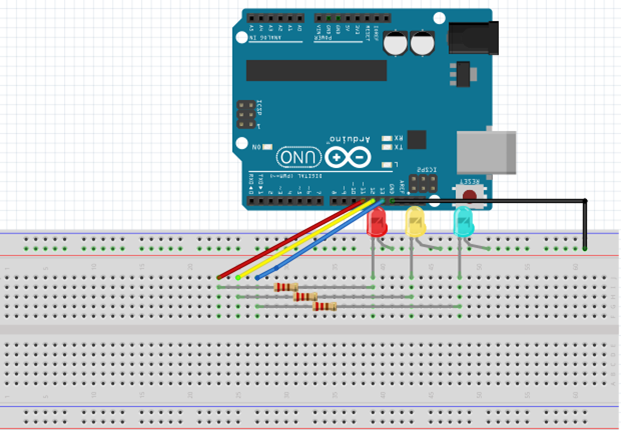The image size is (621, 430).
Task: Select the yellow LED component
Action: (x=415, y=222)
